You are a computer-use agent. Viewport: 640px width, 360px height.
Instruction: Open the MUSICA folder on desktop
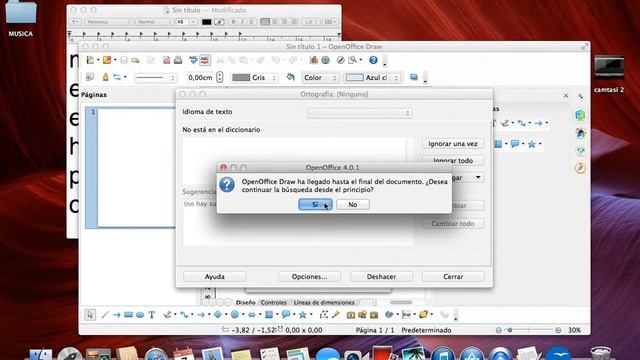point(20,18)
